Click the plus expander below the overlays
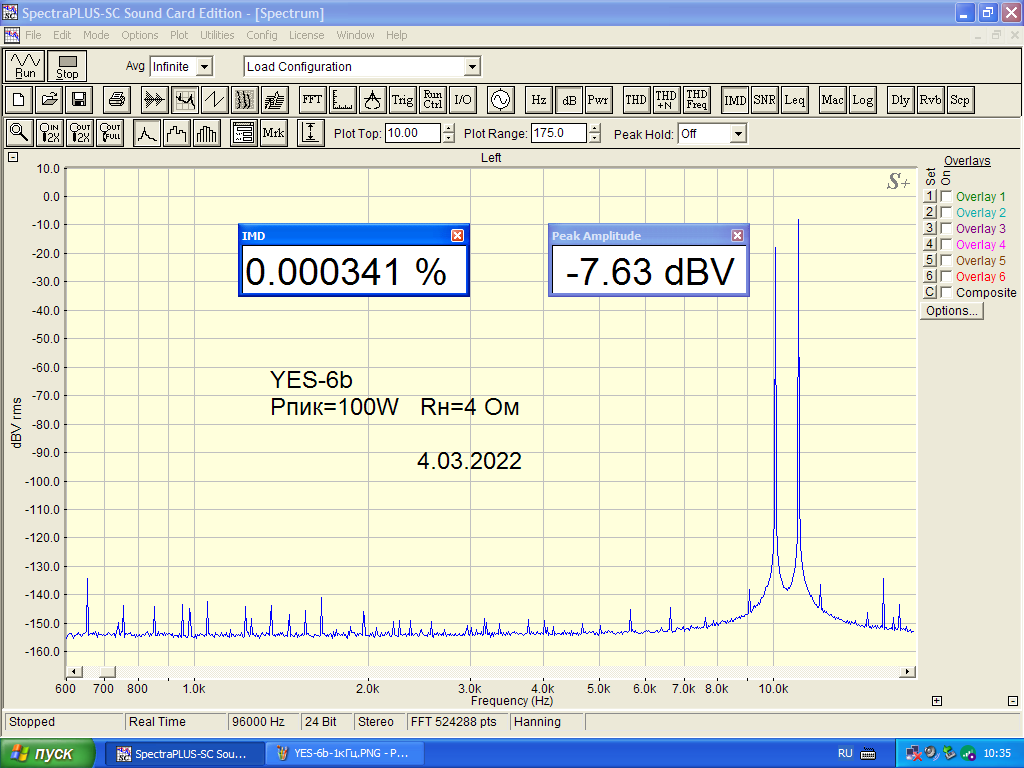Image resolution: width=1024 pixels, height=768 pixels. click(x=936, y=701)
